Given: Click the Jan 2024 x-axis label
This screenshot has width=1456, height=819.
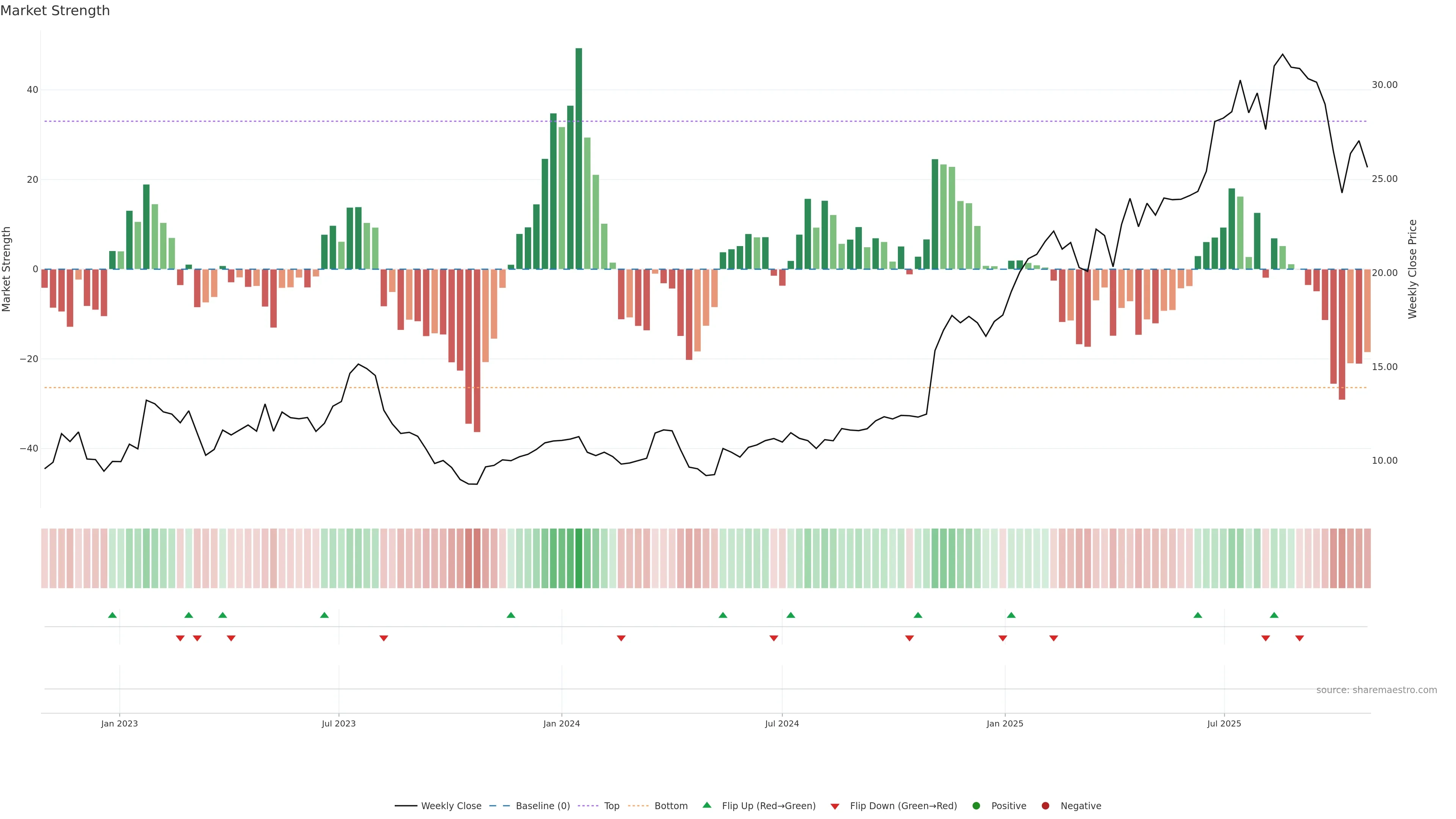Looking at the screenshot, I should tap(561, 723).
